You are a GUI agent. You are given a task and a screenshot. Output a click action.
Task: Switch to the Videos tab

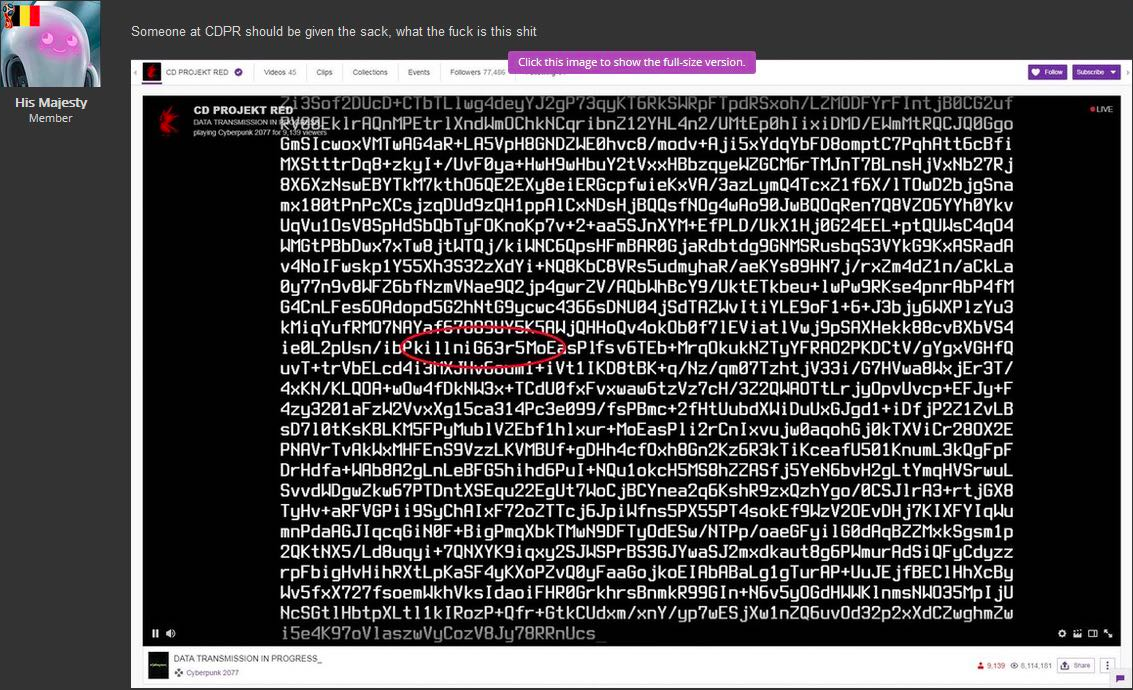point(280,72)
